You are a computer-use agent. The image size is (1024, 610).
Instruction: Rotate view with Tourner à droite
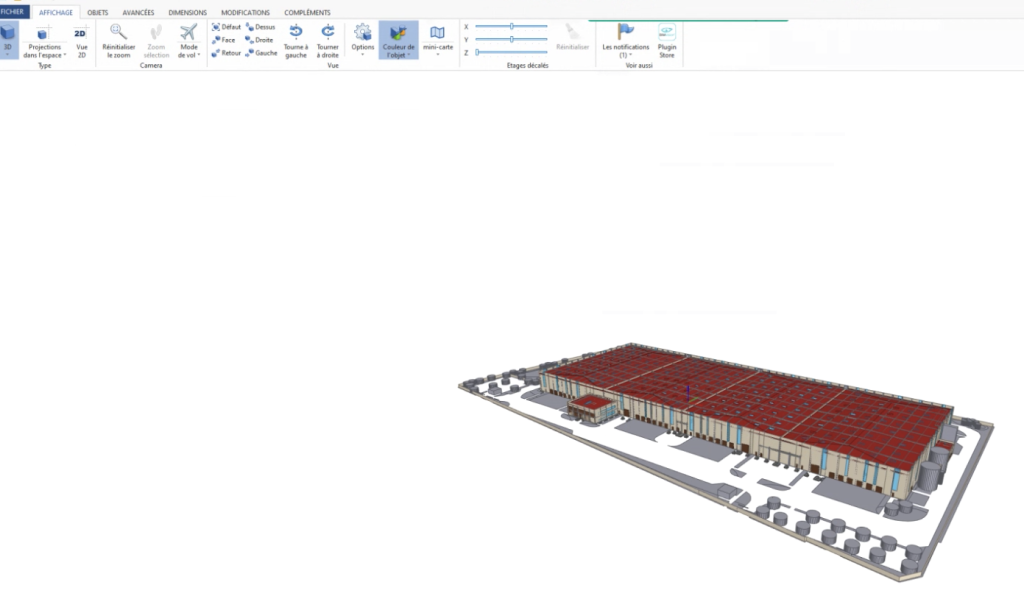327,33
